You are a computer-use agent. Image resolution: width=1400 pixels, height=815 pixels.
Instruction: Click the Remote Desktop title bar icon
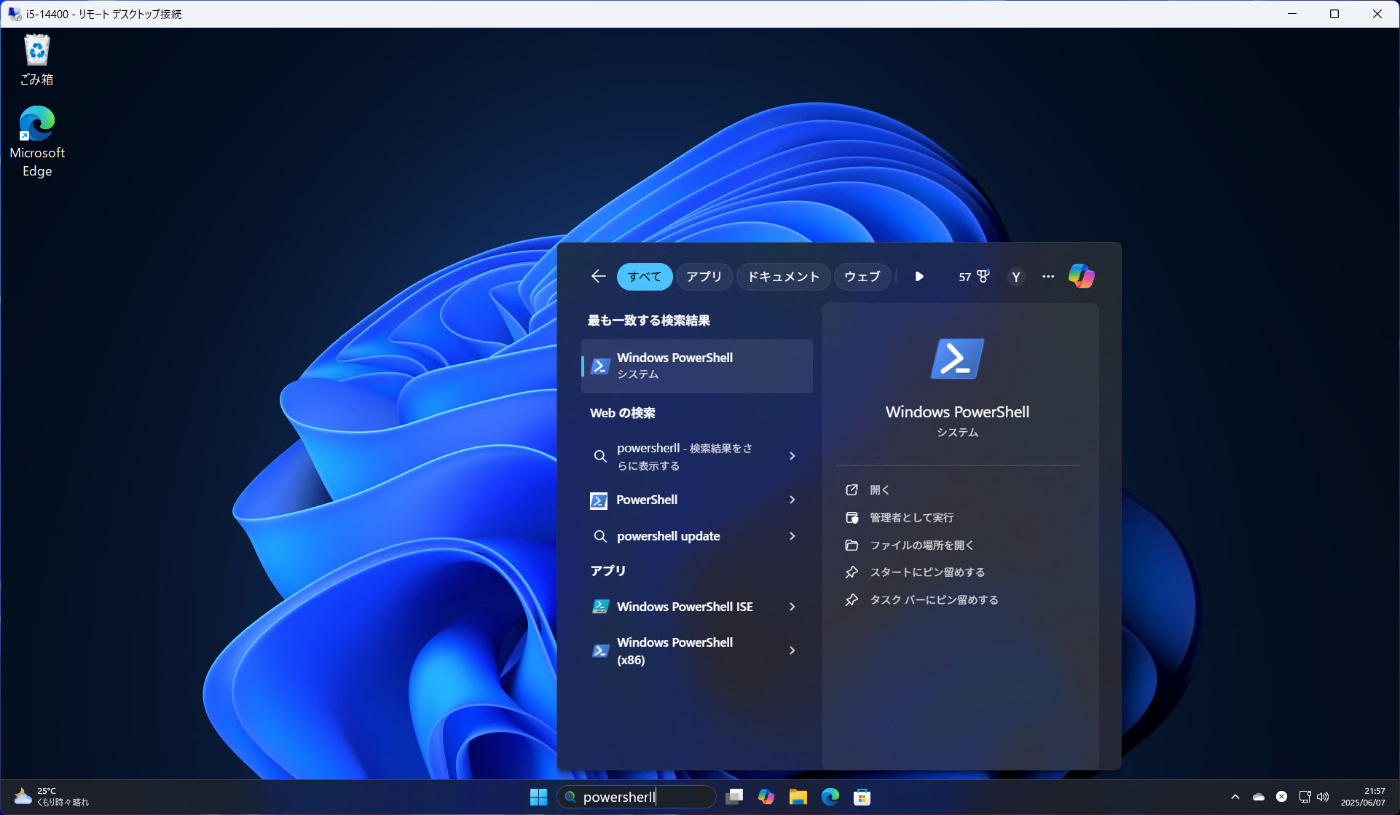[14, 14]
